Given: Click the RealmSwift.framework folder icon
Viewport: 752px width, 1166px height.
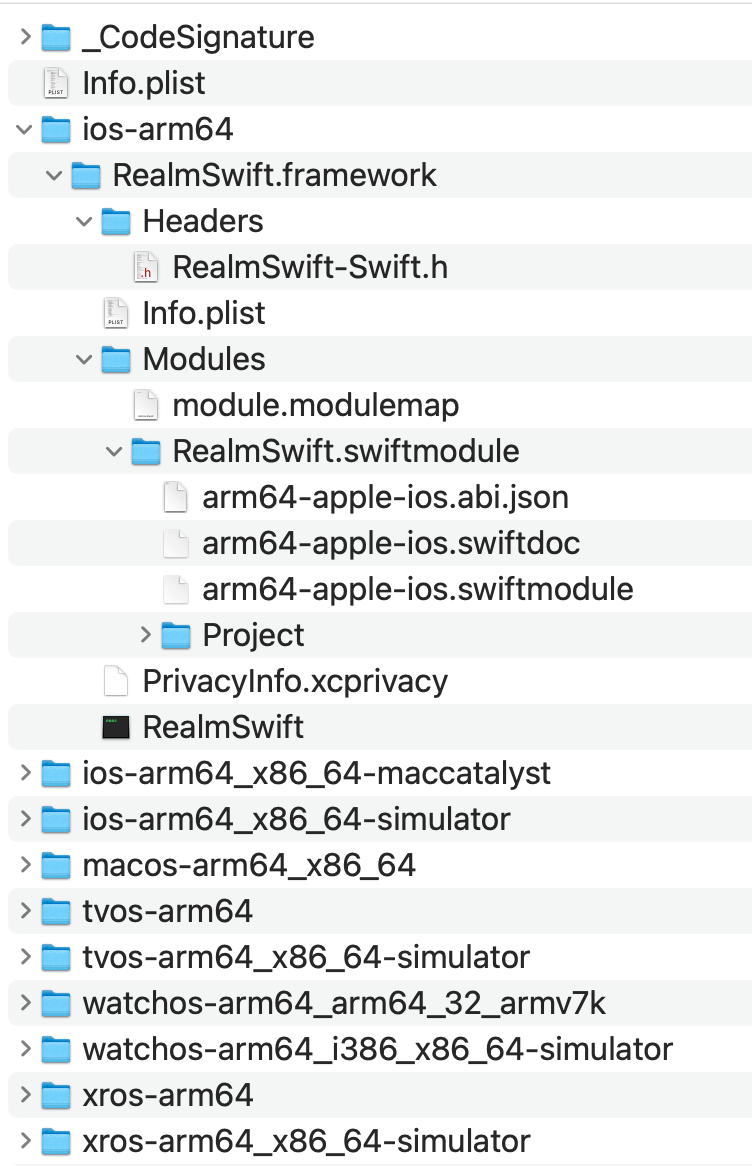Looking at the screenshot, I should [86, 175].
